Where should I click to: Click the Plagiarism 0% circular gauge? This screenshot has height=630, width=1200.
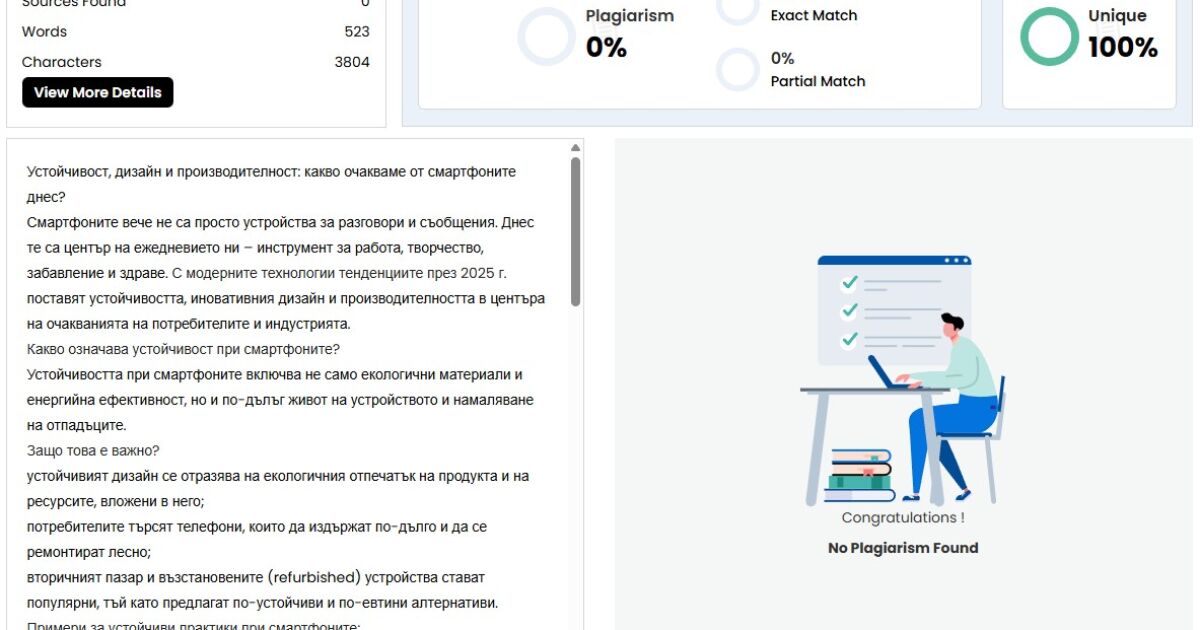[x=548, y=37]
